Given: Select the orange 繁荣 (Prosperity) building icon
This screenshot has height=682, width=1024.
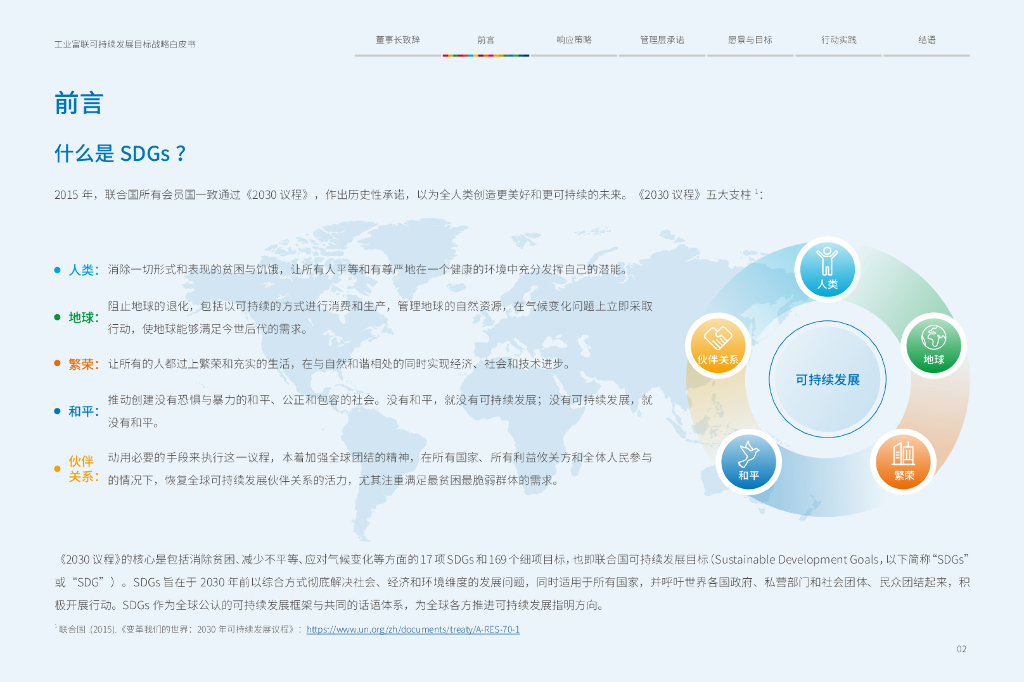Looking at the screenshot, I should [x=904, y=460].
